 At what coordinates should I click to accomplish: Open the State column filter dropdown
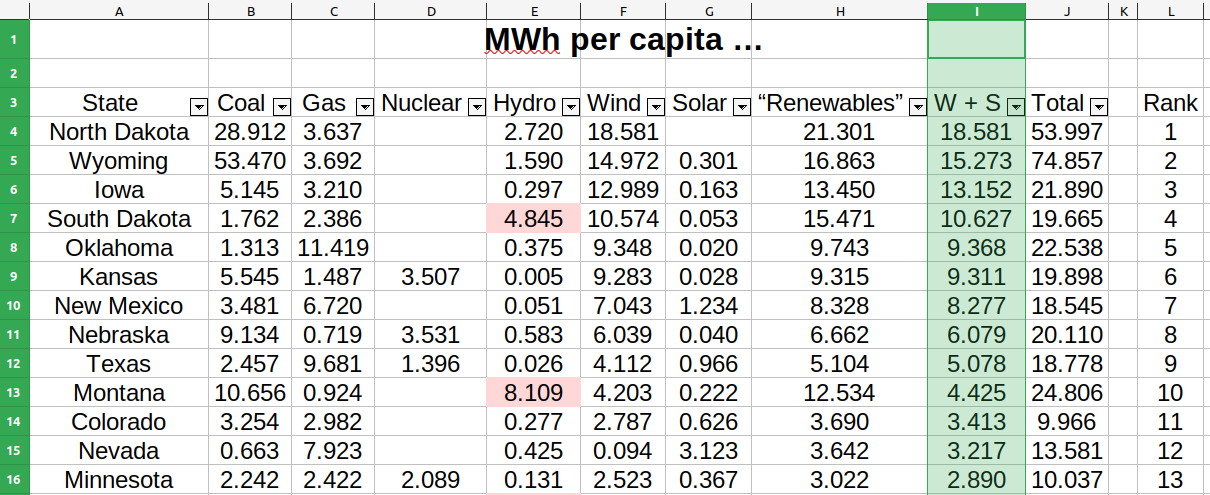[198, 106]
